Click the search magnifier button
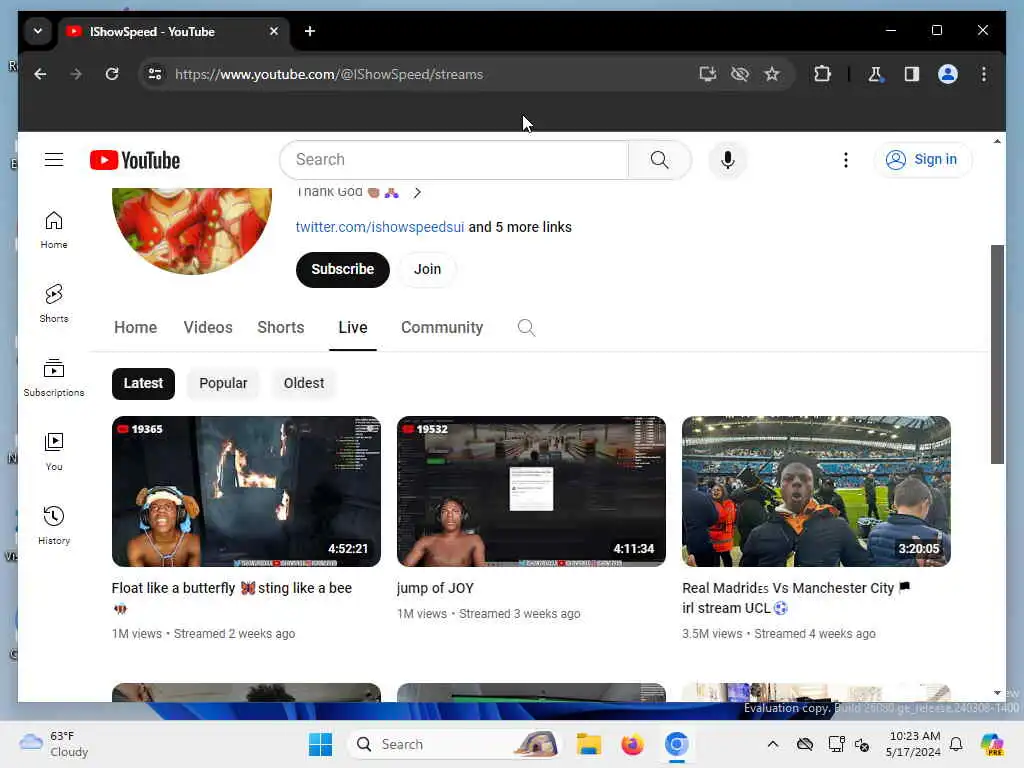This screenshot has height=768, width=1024. point(660,159)
